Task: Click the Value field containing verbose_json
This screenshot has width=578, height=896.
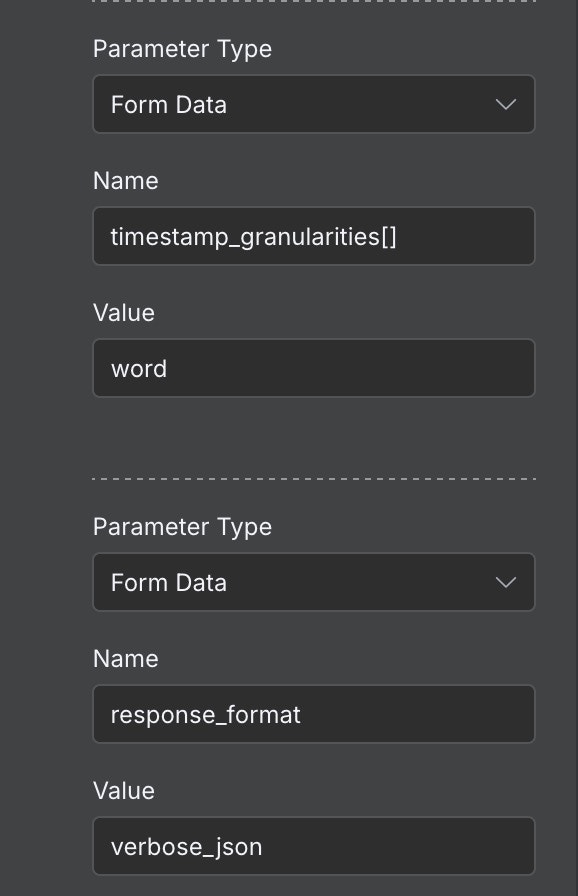Action: coord(313,846)
